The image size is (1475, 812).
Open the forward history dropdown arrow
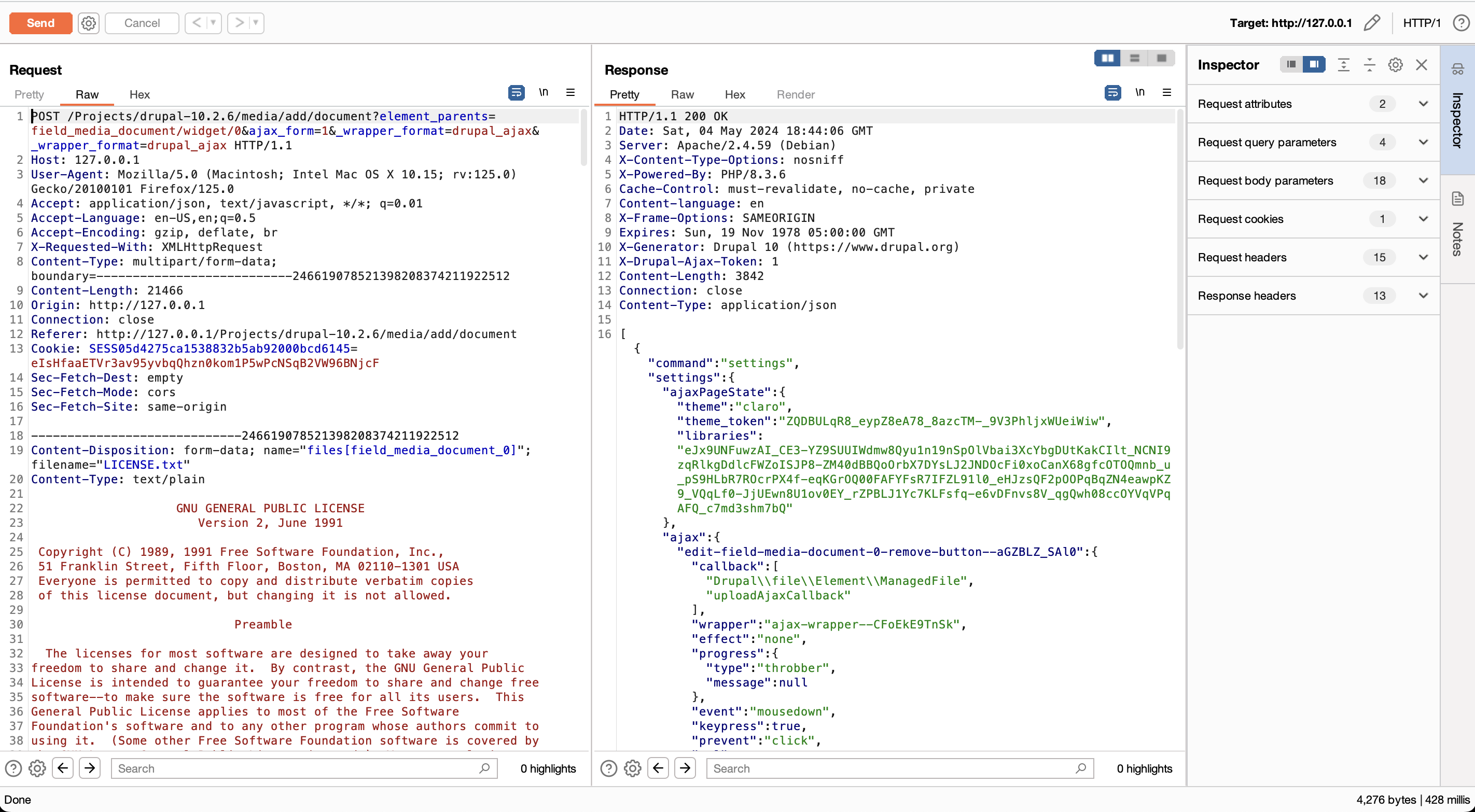256,23
